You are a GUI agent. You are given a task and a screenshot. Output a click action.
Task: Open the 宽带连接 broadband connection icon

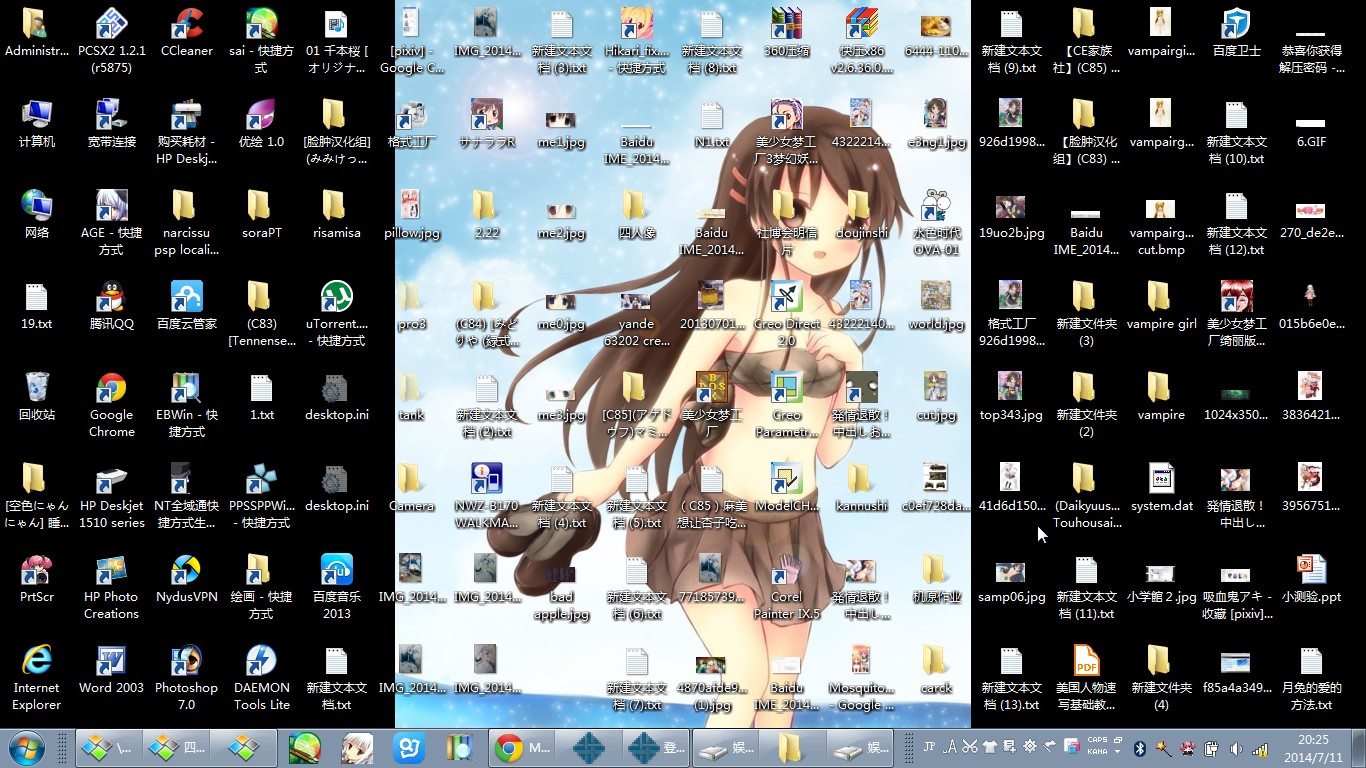[x=111, y=114]
